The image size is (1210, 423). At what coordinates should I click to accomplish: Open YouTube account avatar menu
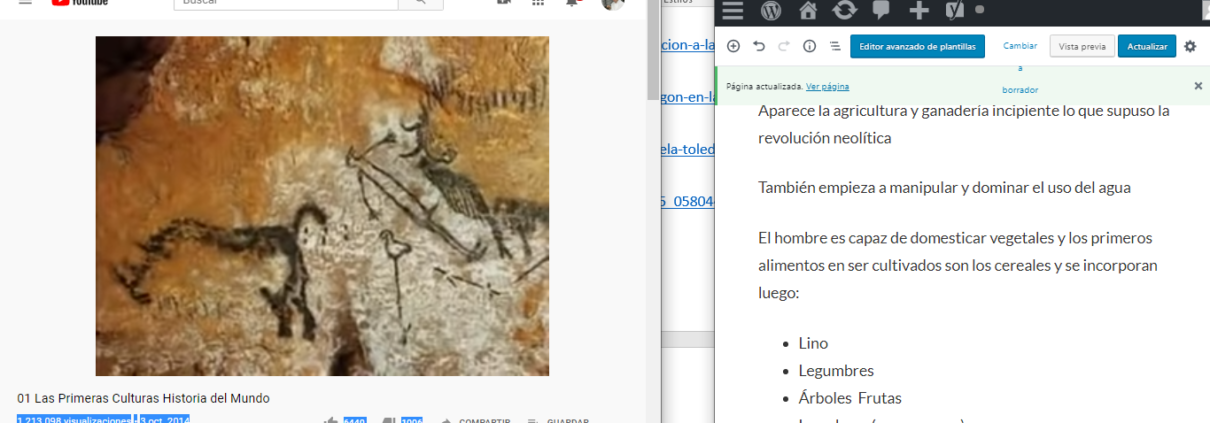click(613, 3)
